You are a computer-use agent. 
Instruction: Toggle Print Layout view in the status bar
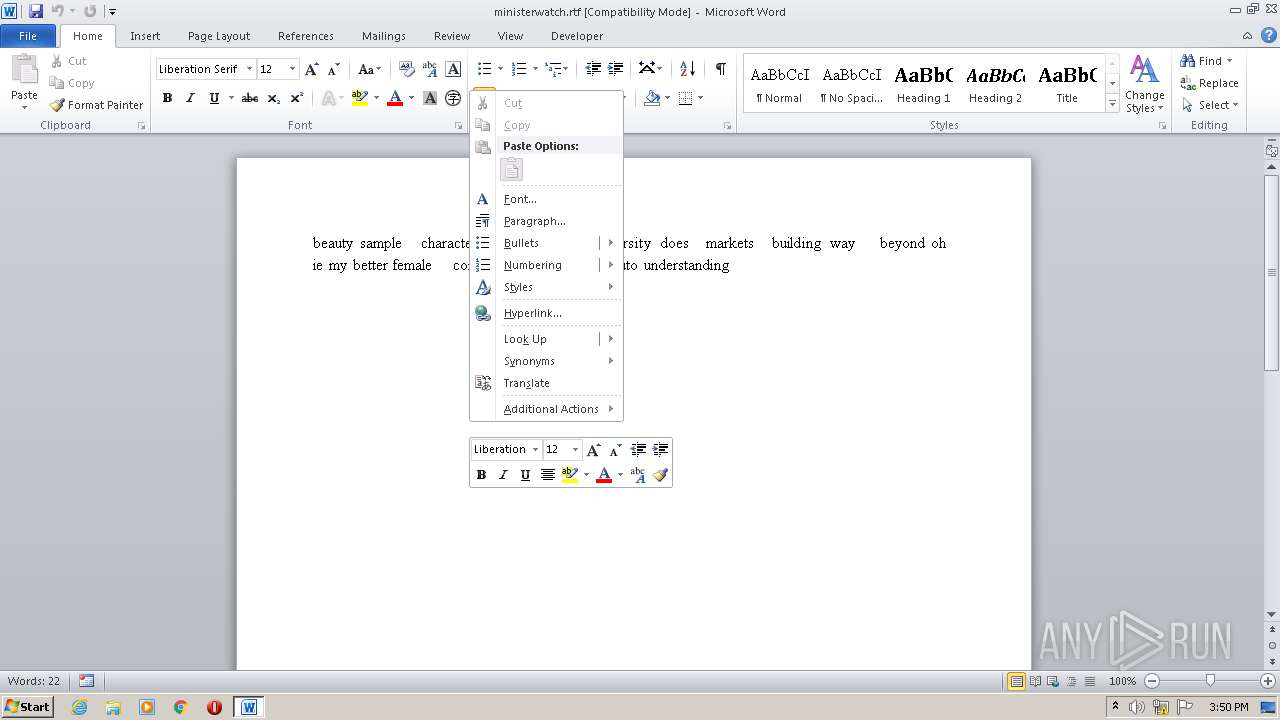click(x=1016, y=681)
